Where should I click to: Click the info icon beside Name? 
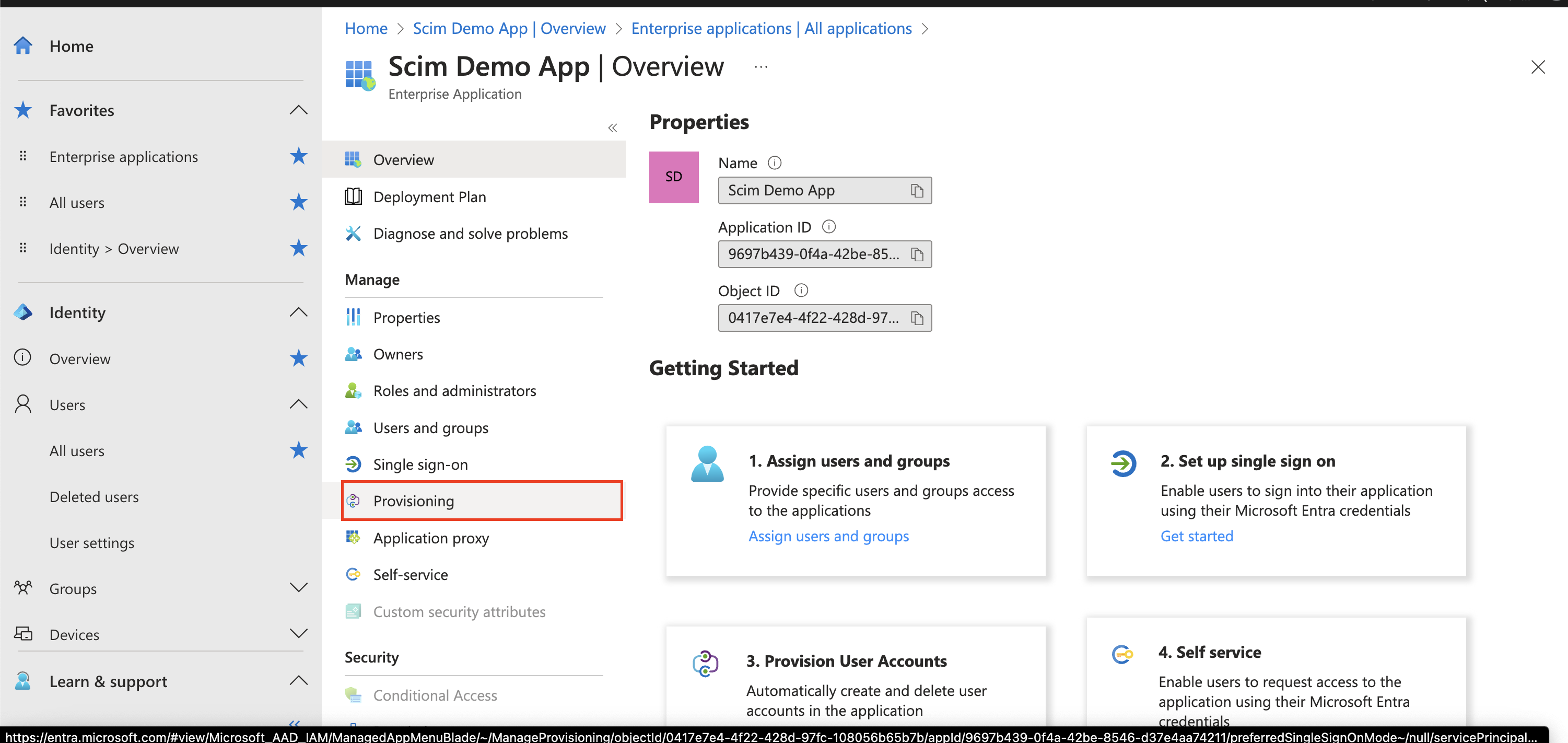[x=774, y=162]
